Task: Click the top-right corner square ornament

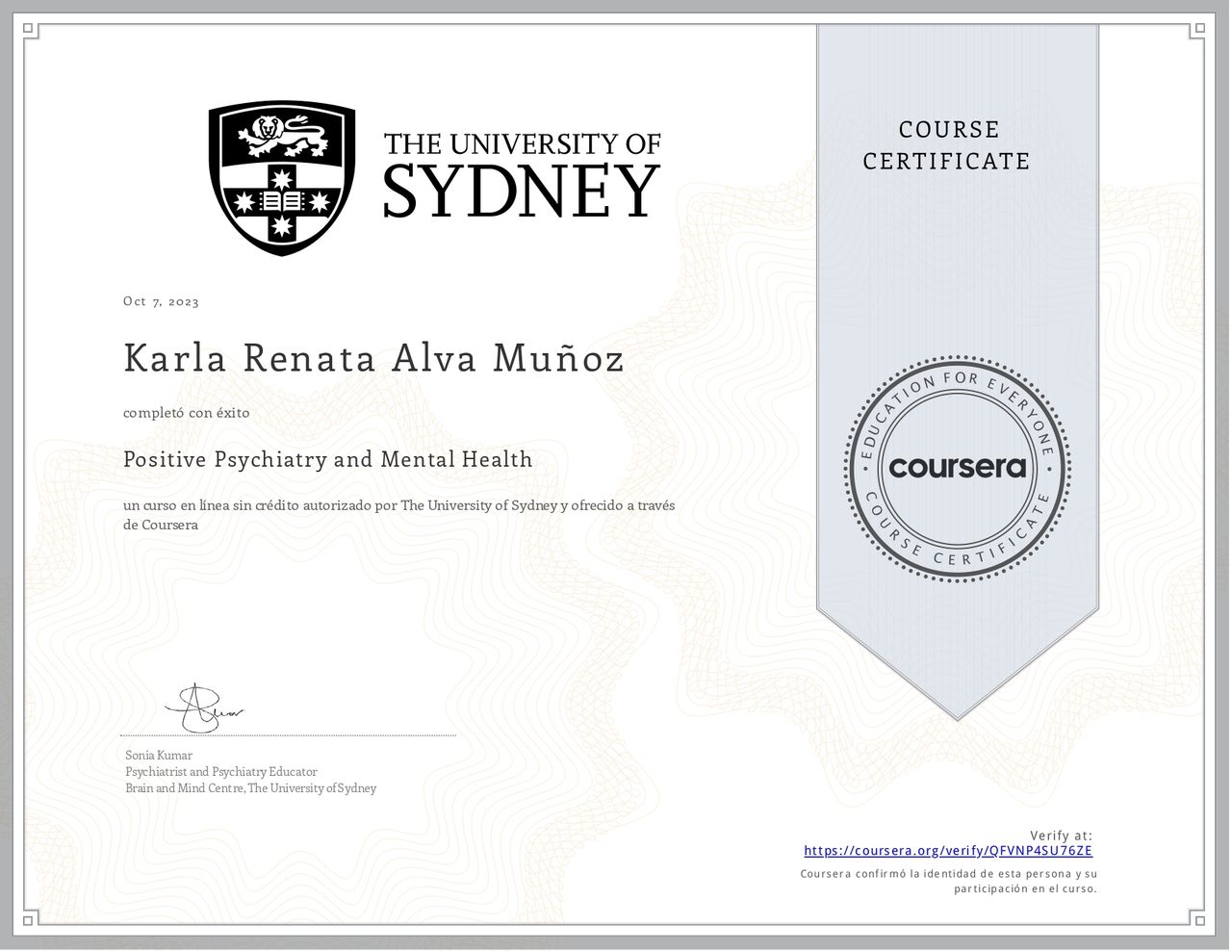Action: 1198,30
